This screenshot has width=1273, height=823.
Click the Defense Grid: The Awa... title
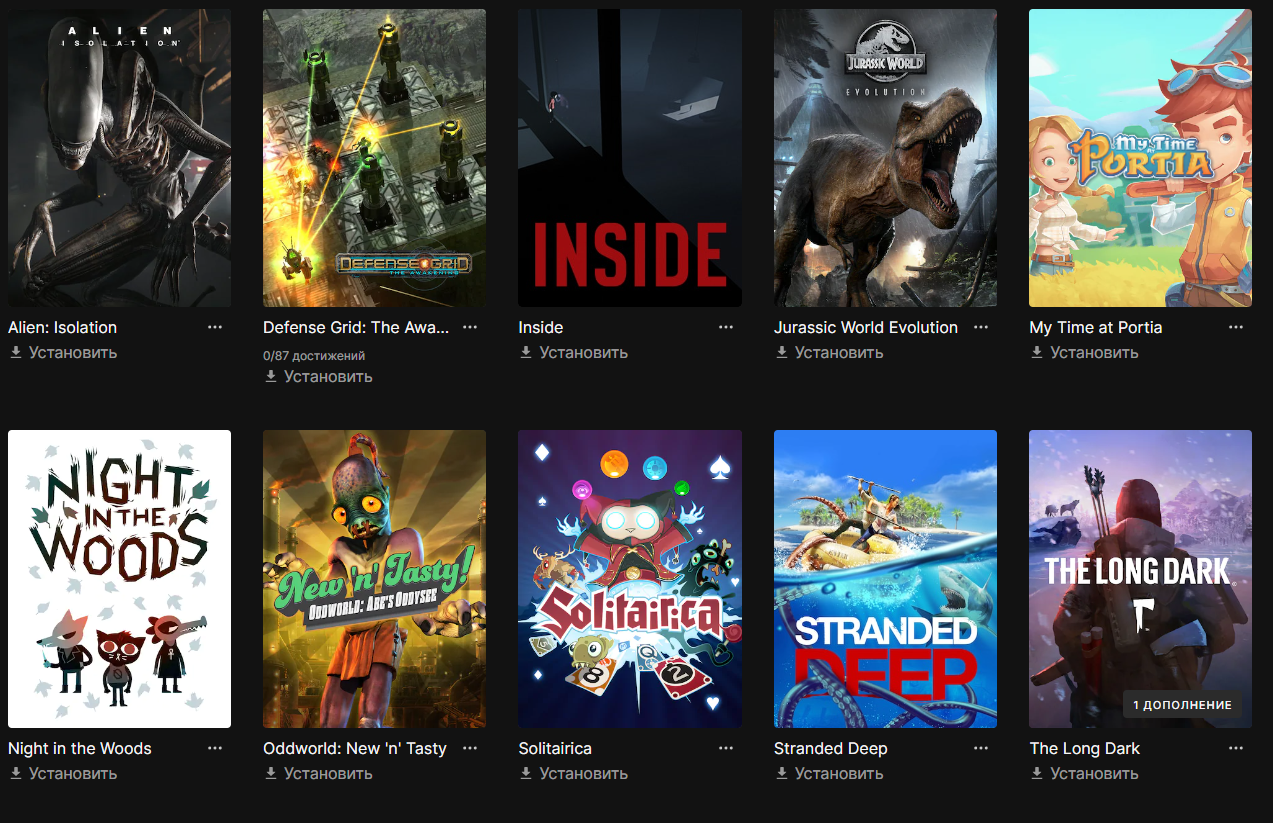[356, 327]
